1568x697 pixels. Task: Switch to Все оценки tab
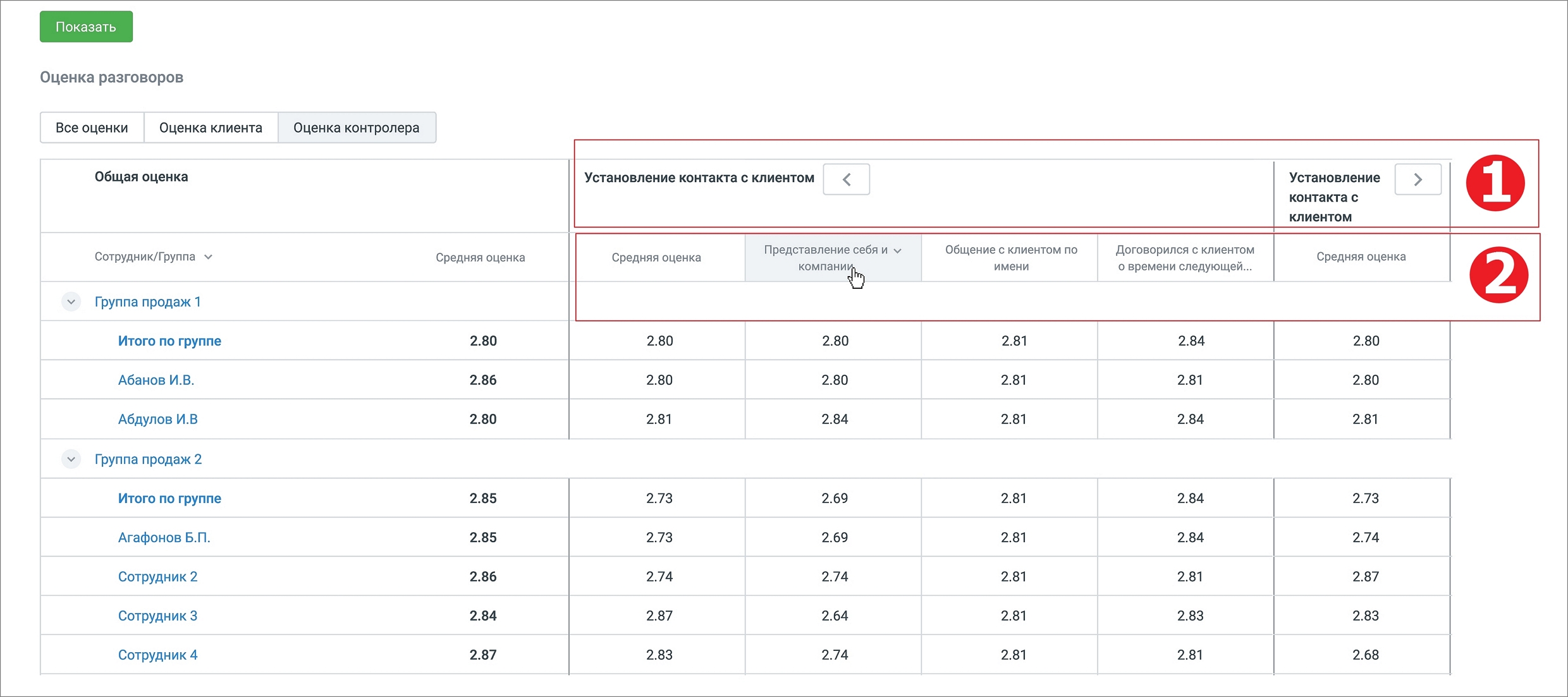[92, 128]
